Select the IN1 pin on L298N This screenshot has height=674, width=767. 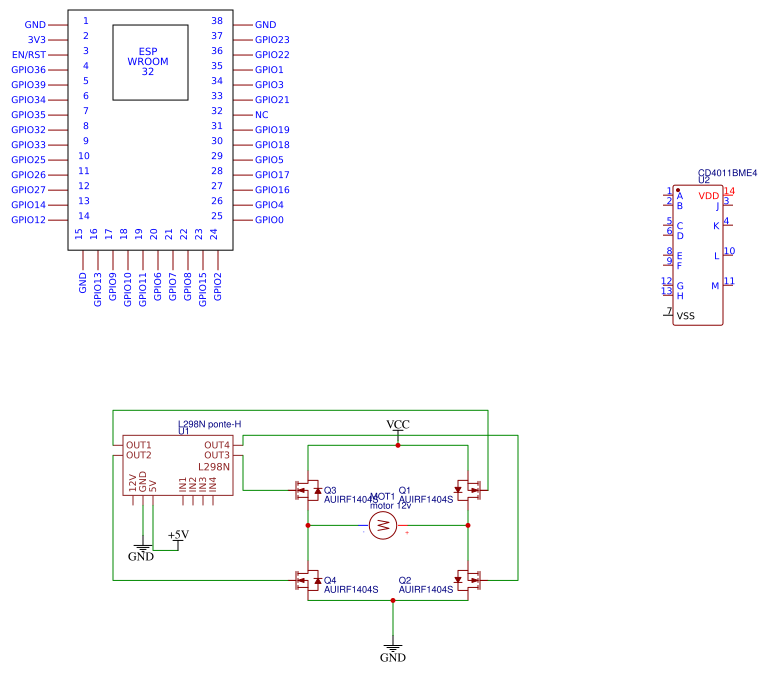coord(183,485)
